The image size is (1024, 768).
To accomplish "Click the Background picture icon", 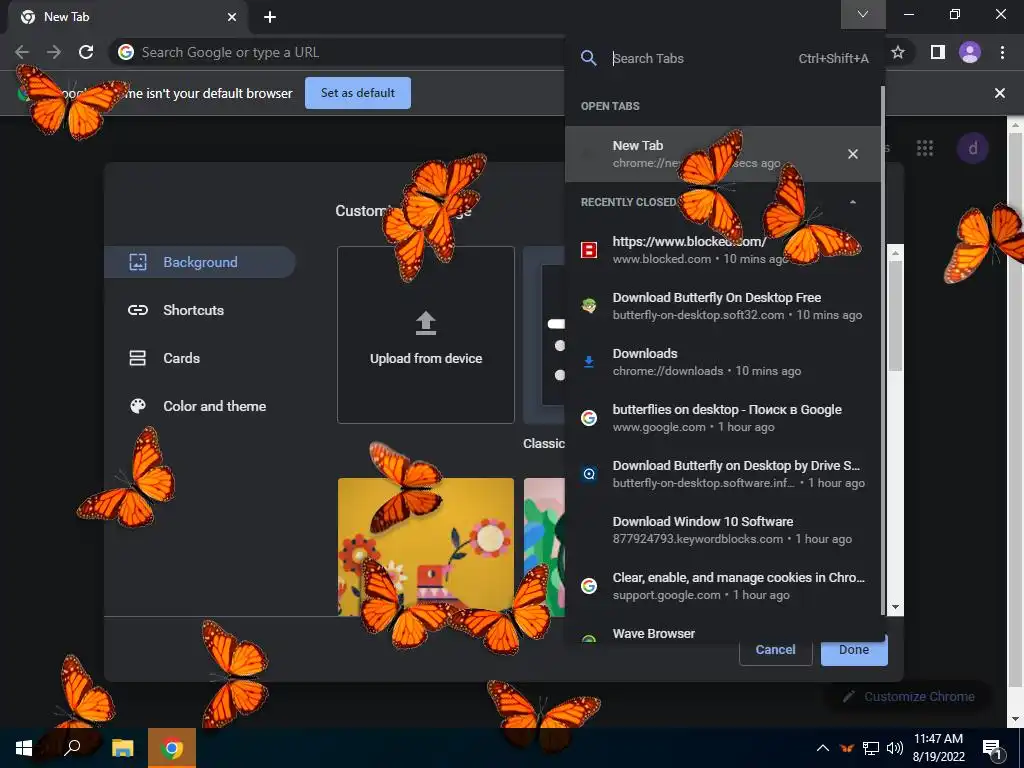I will point(138,262).
